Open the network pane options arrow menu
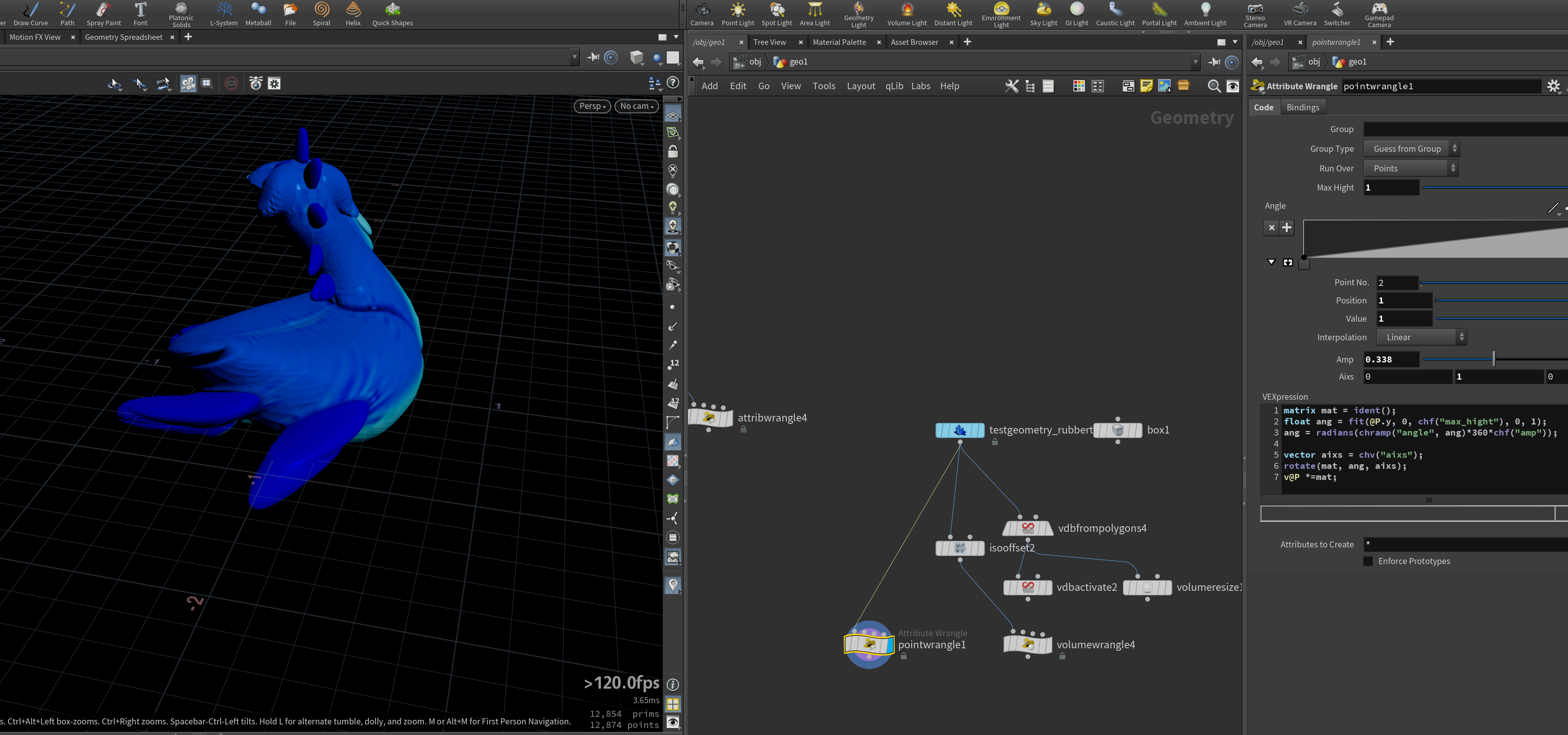Screen dimensions: 1568x735 point(1235,42)
